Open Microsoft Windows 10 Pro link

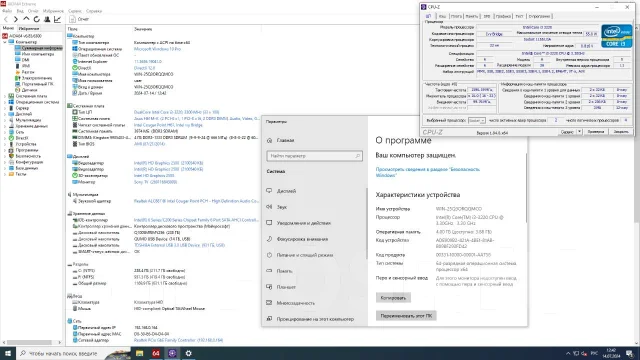(157, 49)
